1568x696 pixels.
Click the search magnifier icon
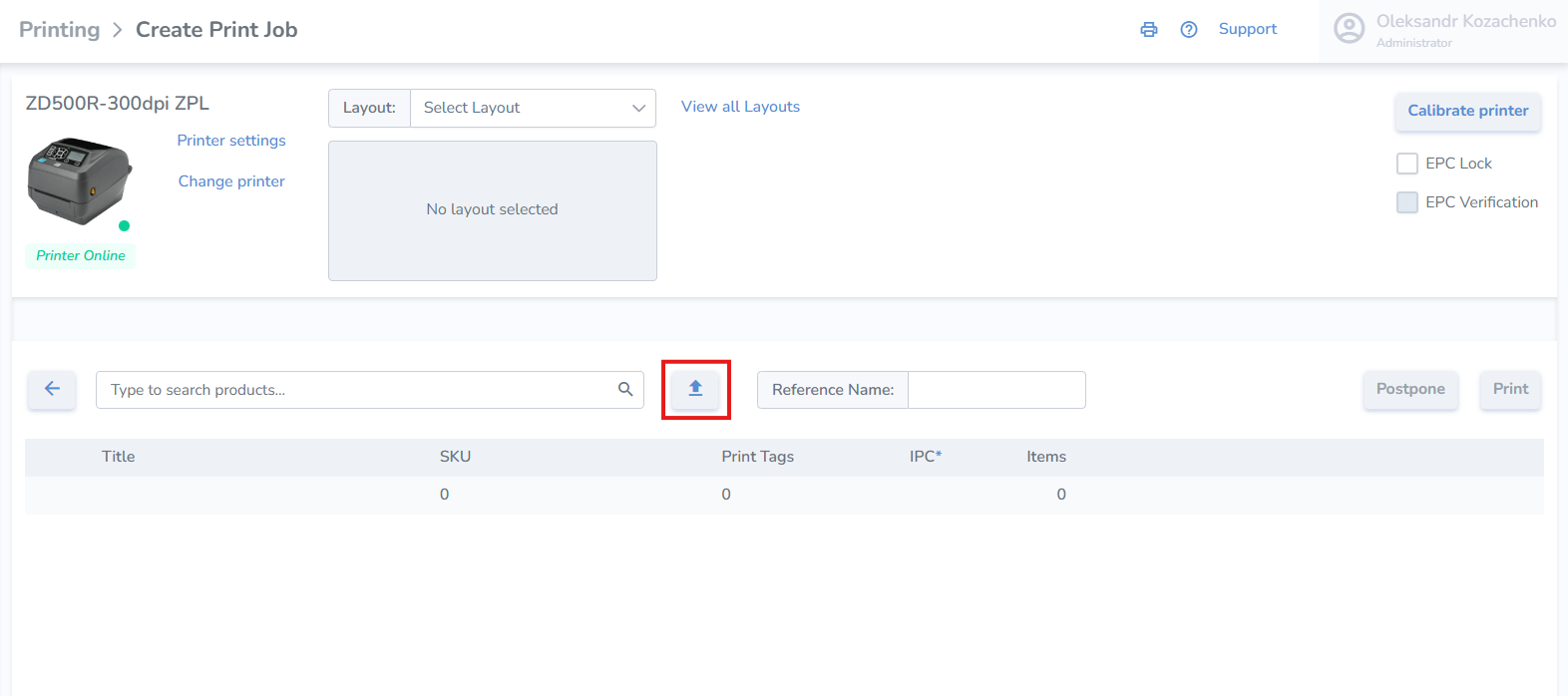tap(625, 390)
